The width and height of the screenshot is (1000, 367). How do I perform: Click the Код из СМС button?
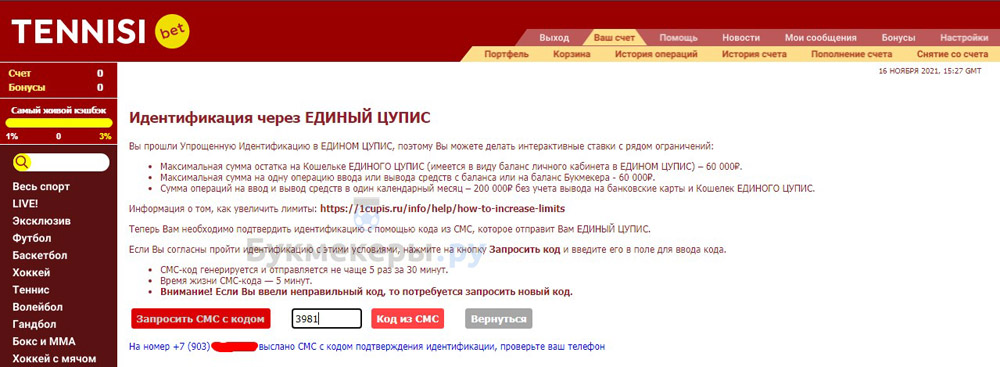407,318
